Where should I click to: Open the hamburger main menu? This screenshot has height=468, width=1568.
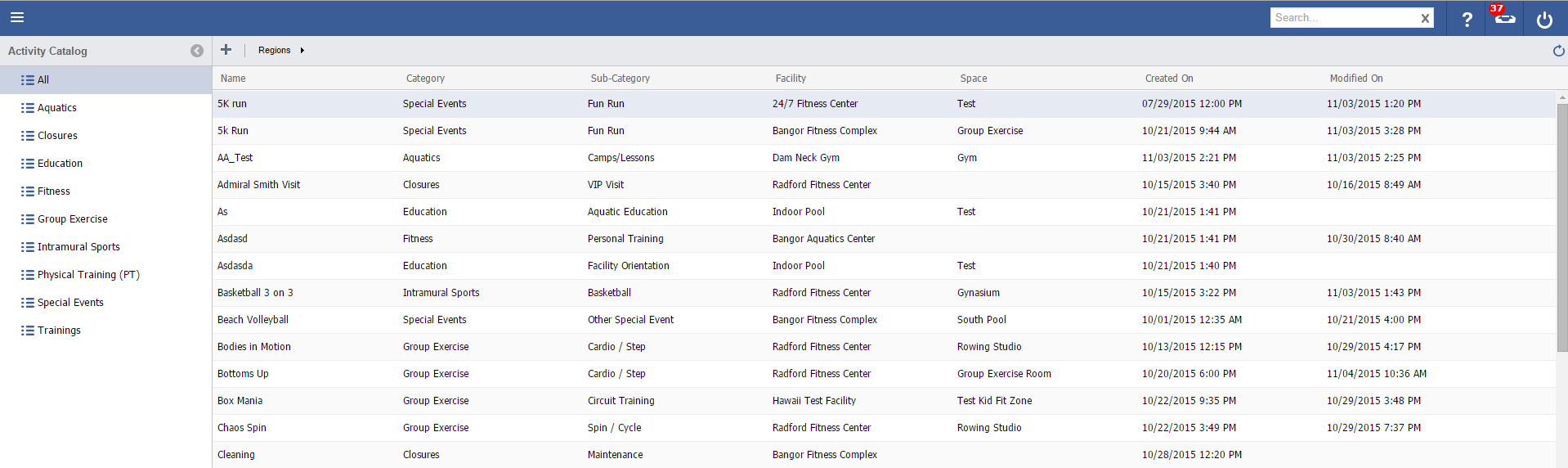click(x=17, y=17)
